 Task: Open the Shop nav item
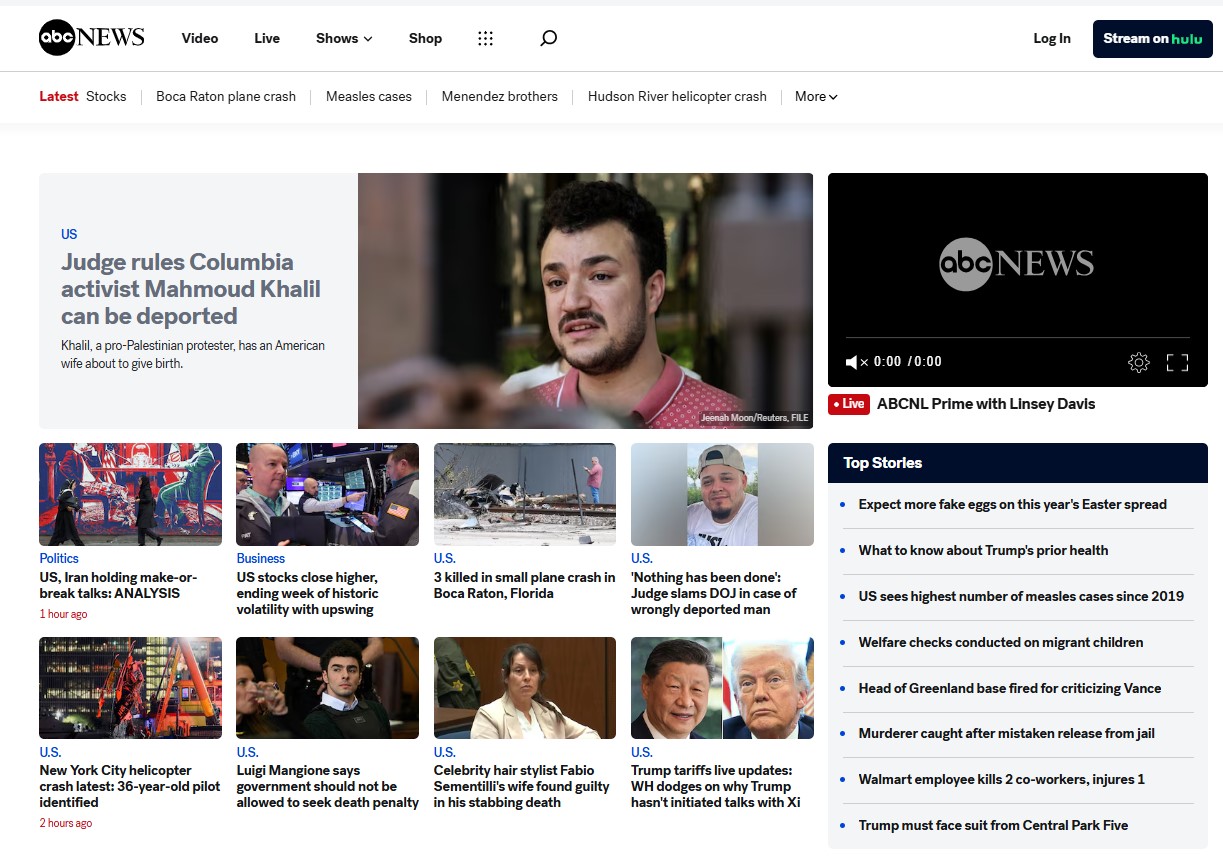point(425,38)
